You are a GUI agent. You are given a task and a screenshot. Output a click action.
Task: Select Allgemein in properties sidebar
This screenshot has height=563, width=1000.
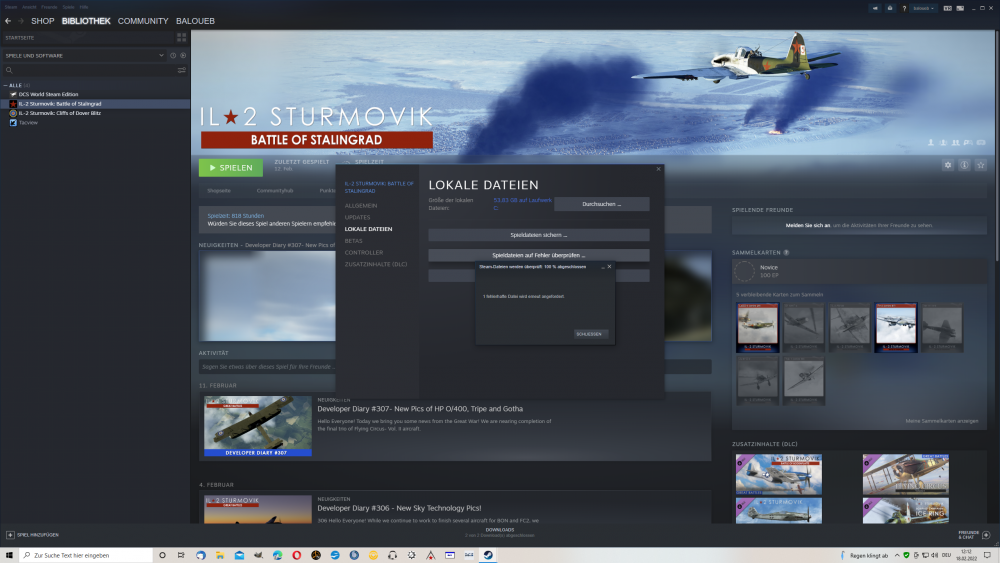click(x=361, y=206)
